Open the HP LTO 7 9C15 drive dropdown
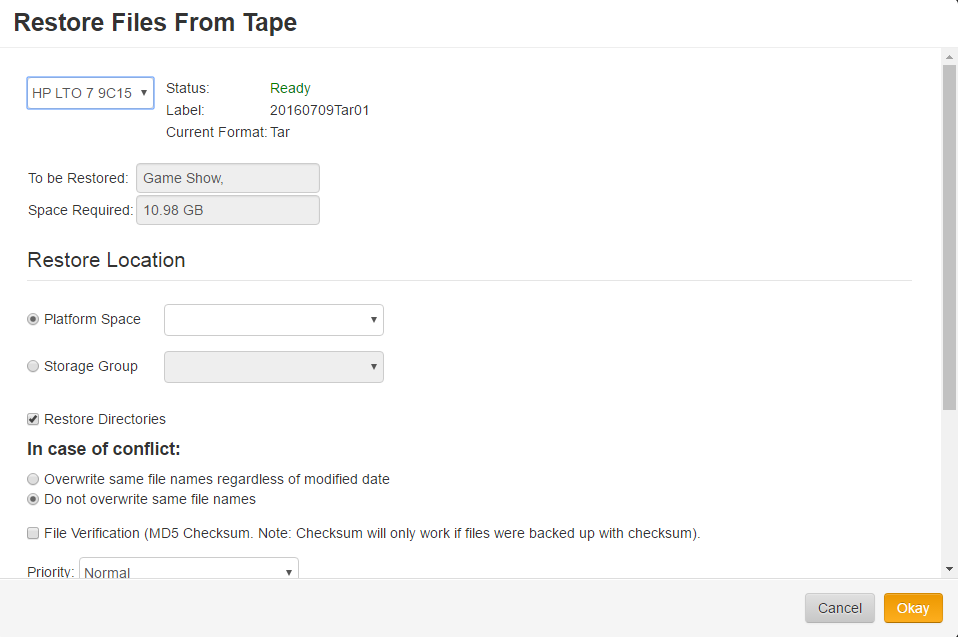This screenshot has width=958, height=637. tap(90, 93)
